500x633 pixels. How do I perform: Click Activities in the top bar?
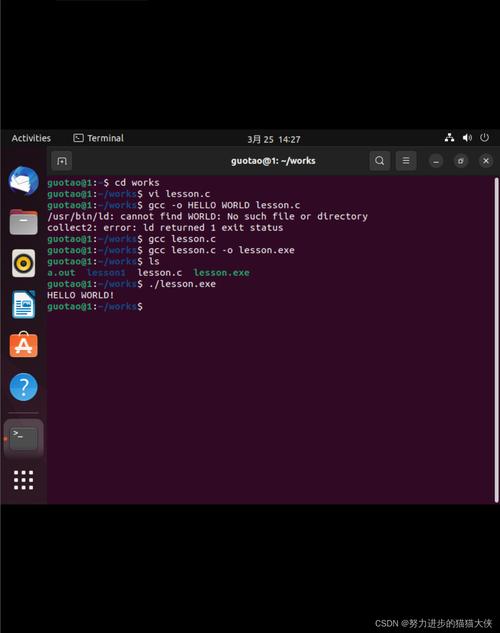coord(31,138)
